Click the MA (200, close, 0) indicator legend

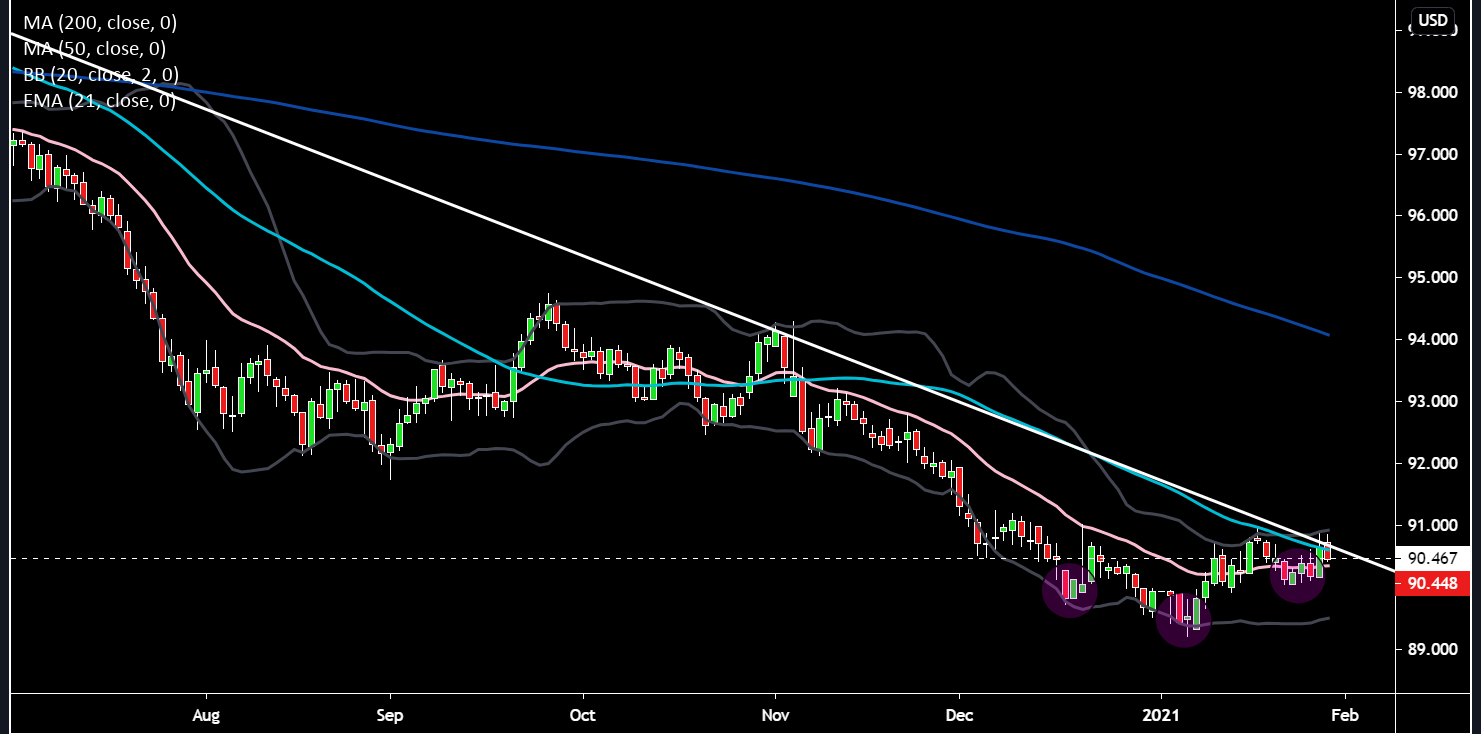click(100, 22)
